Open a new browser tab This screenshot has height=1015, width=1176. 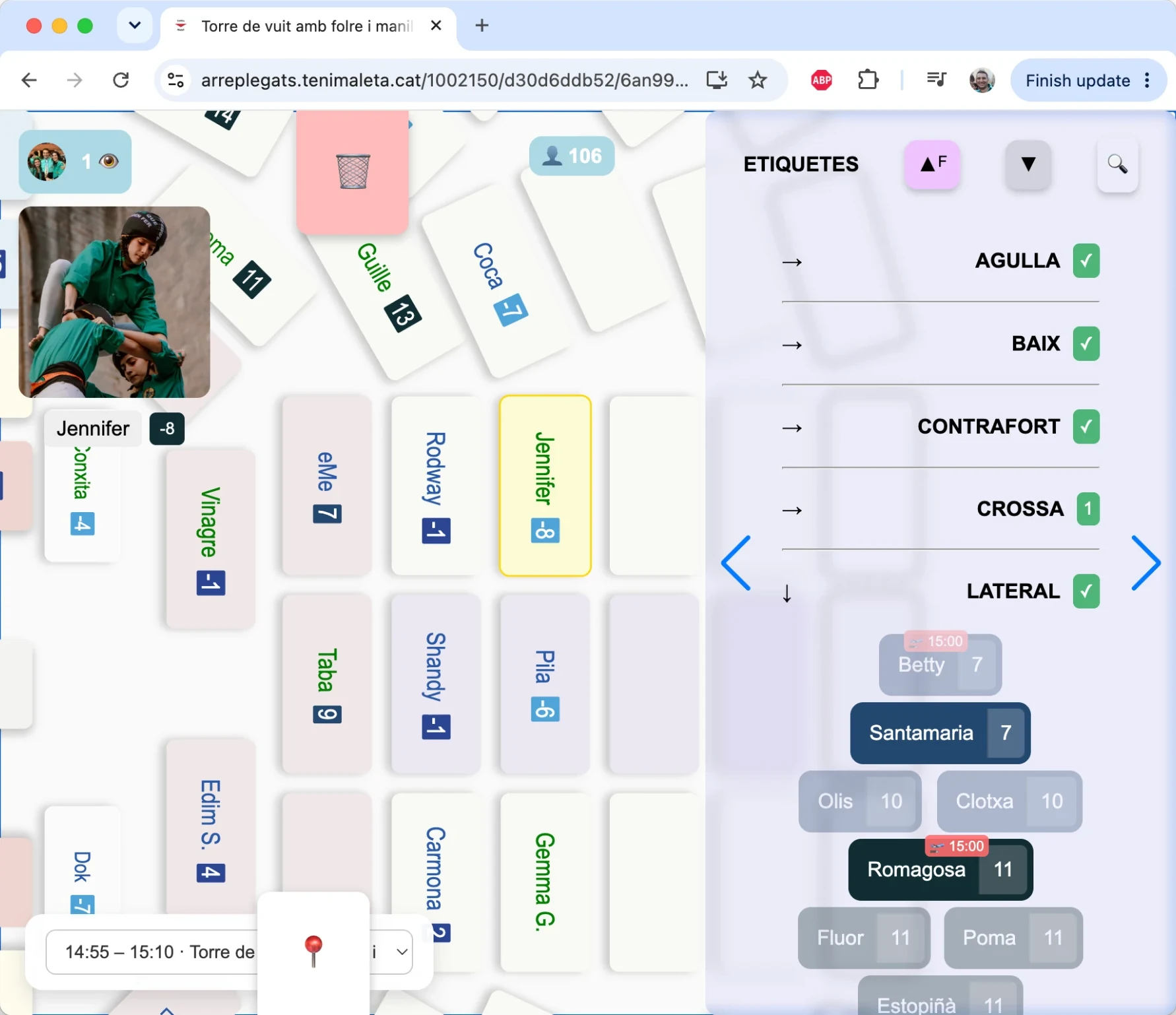482,26
